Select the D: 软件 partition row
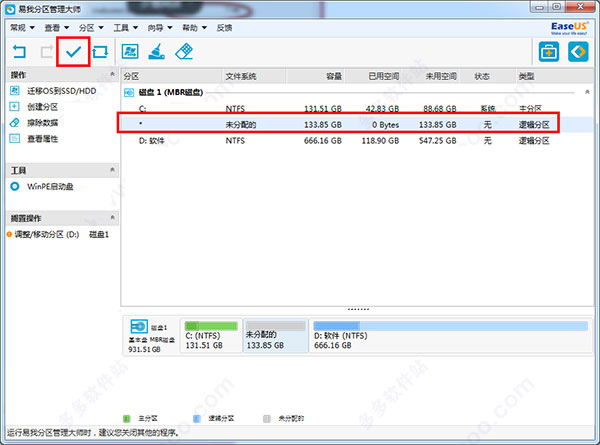Viewport: 600px width, 445px height. (x=357, y=140)
